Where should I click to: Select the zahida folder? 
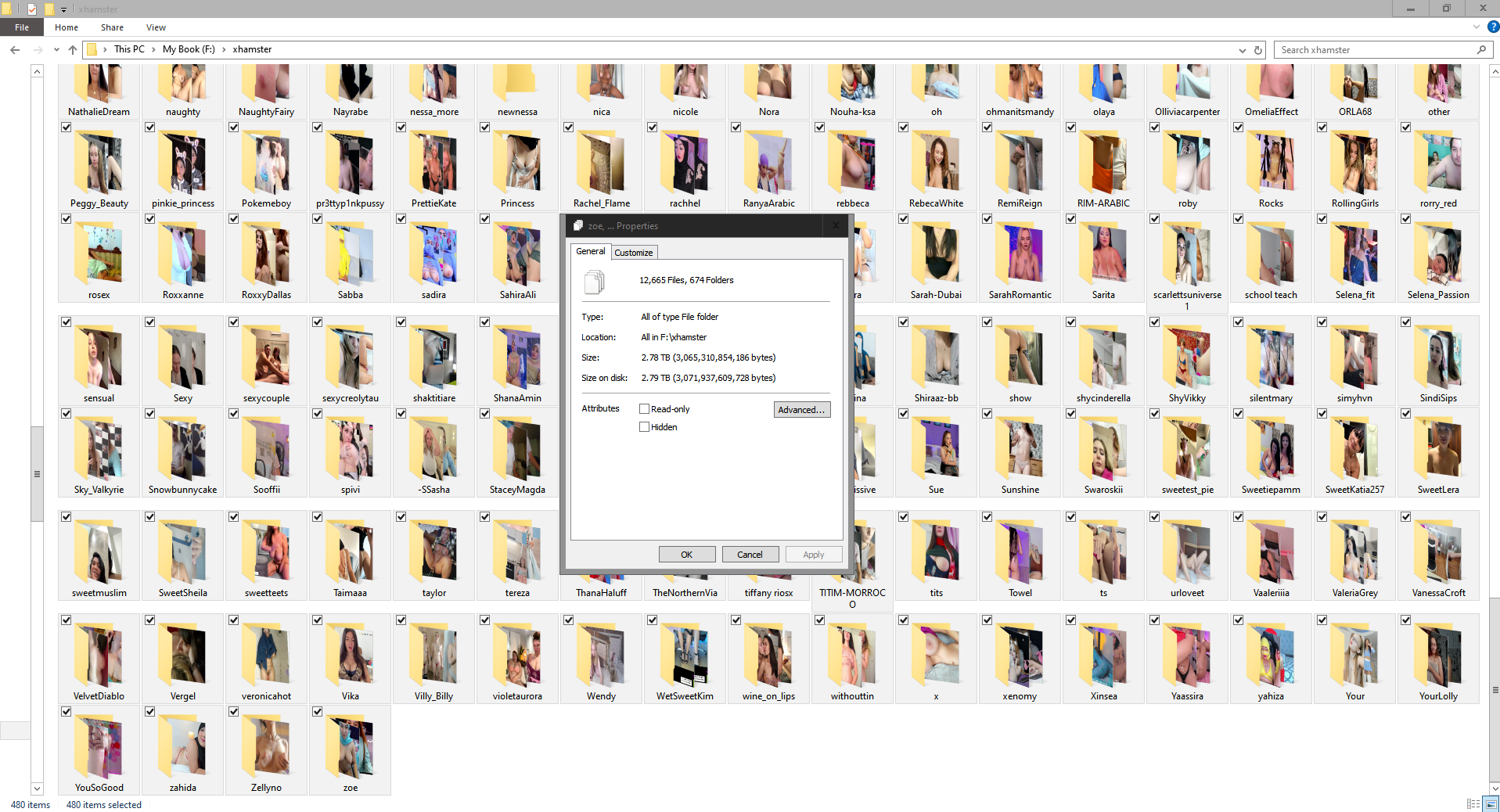[x=182, y=750]
